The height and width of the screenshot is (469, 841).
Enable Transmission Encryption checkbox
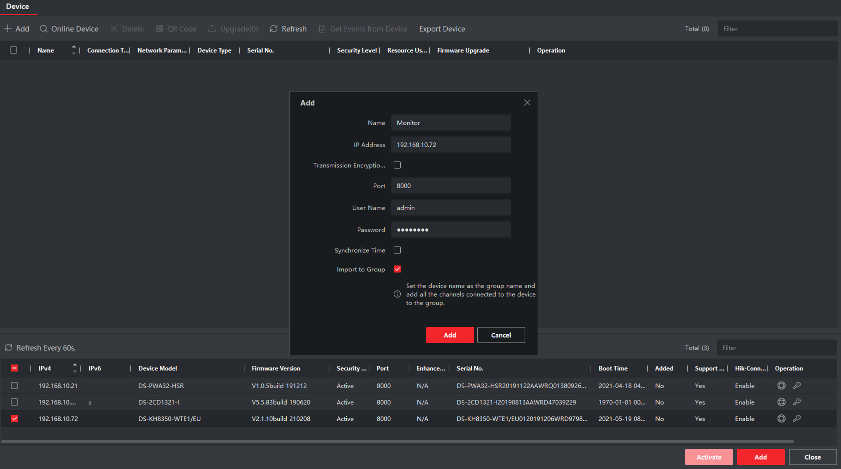click(x=397, y=165)
